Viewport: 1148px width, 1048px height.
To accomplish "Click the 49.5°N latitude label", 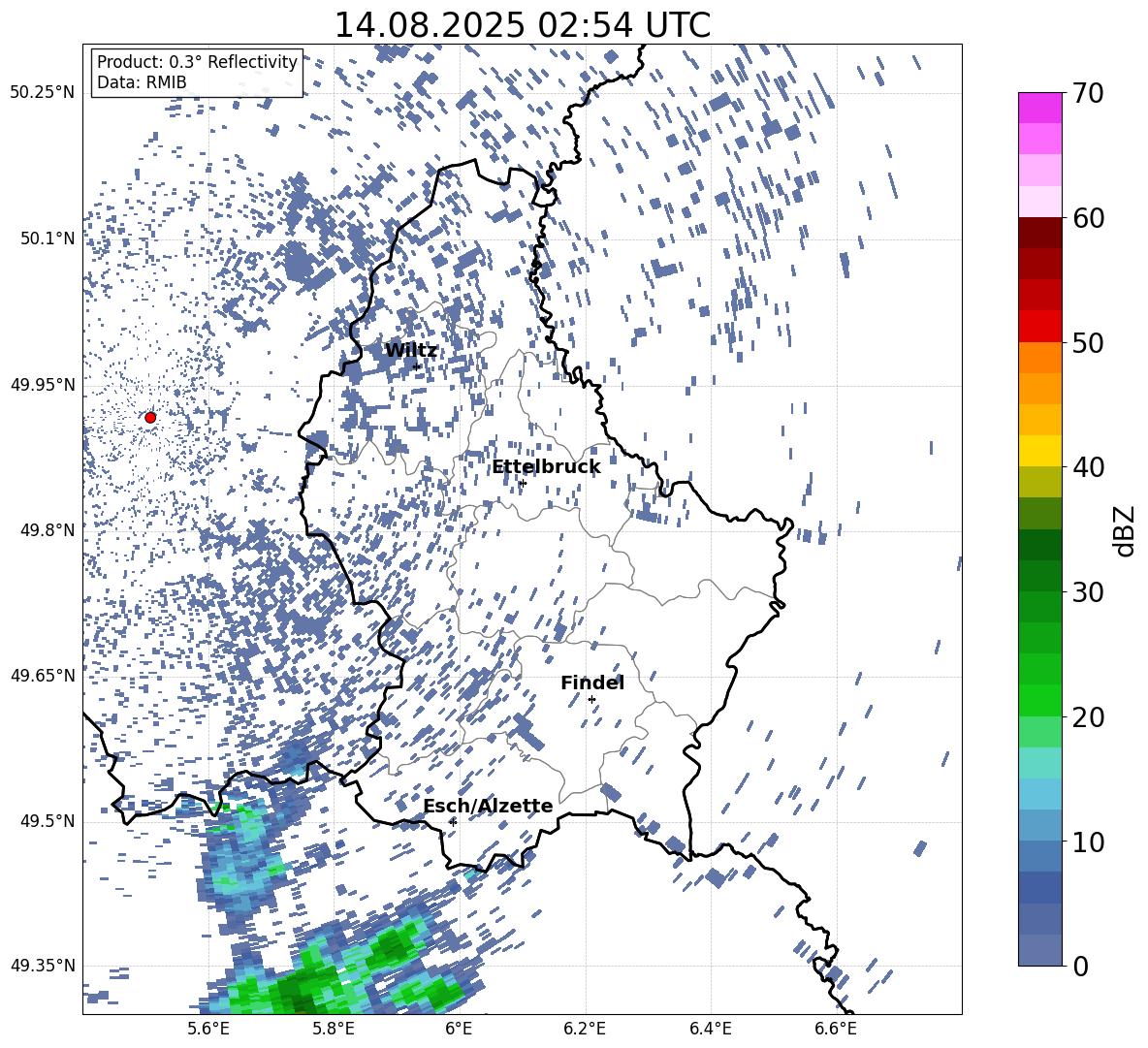I will (x=47, y=821).
